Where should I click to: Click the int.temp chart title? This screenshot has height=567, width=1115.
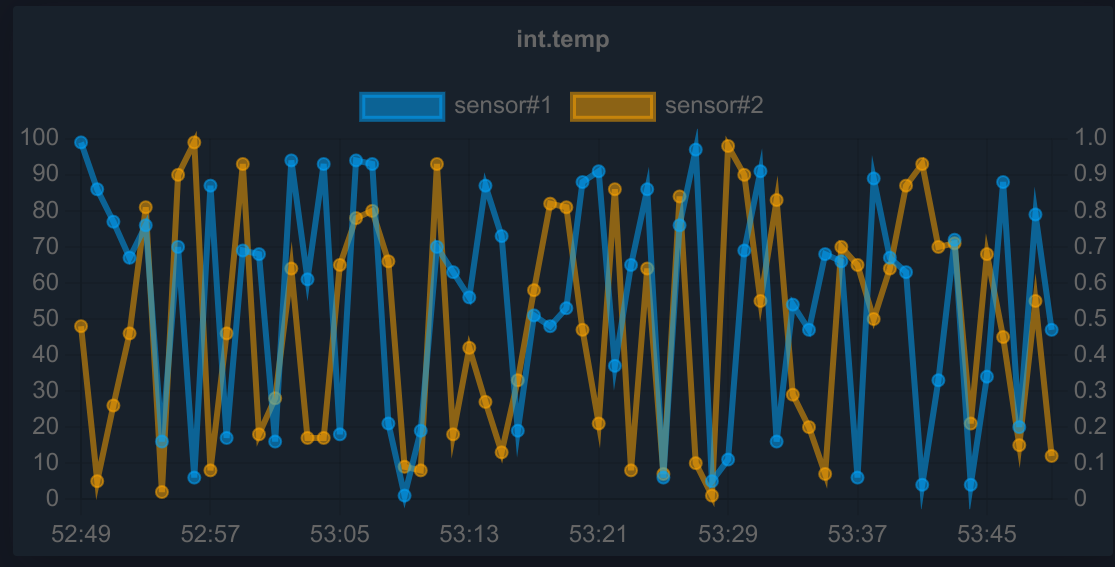(562, 38)
